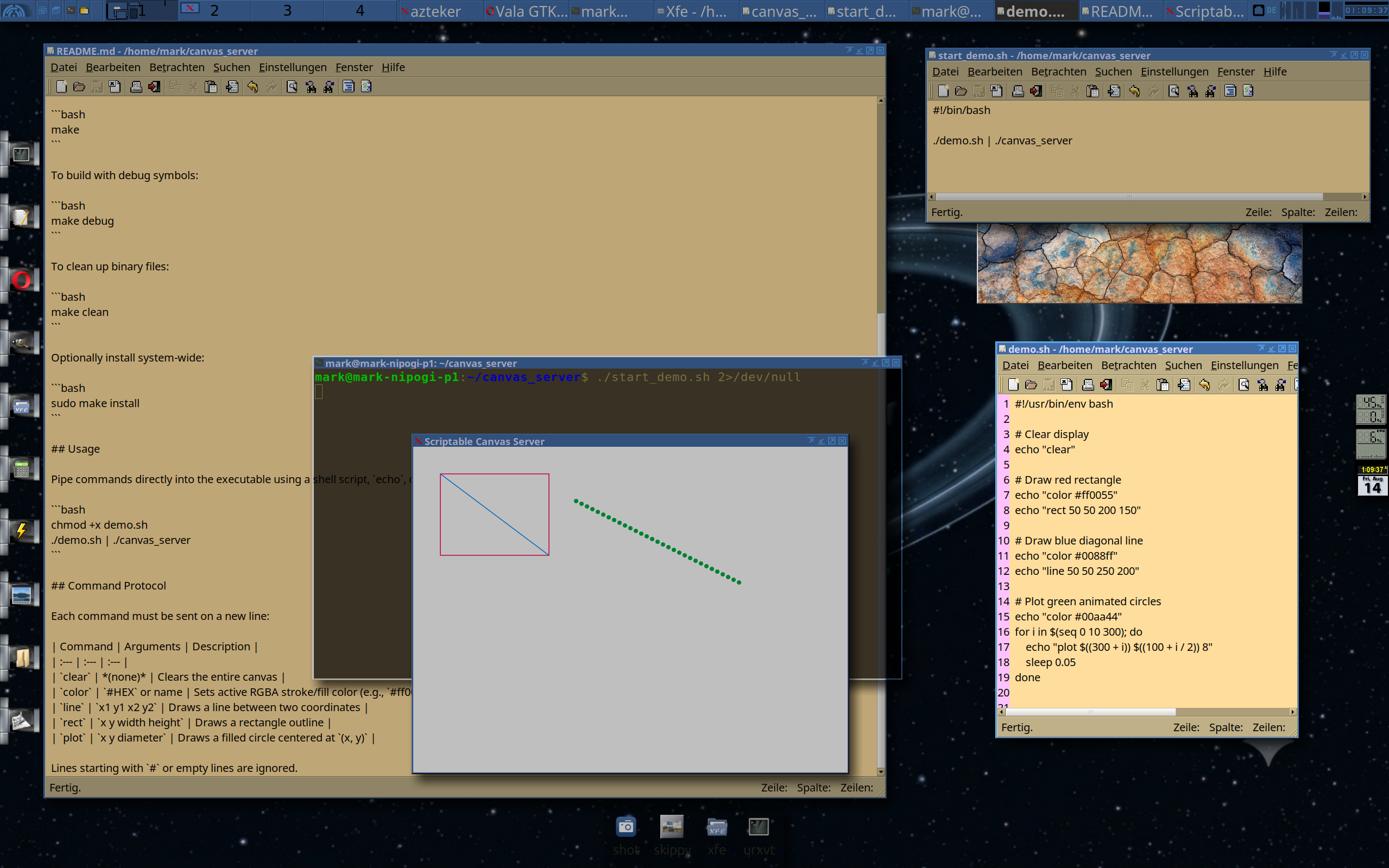Click the README.md vertical scrollbar thumb

coord(881,335)
